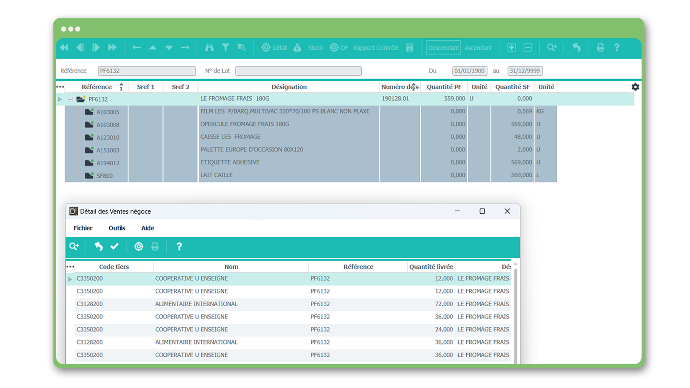Click the Rapport Contrôle button
The width and height of the screenshot is (690, 388).
tap(376, 48)
